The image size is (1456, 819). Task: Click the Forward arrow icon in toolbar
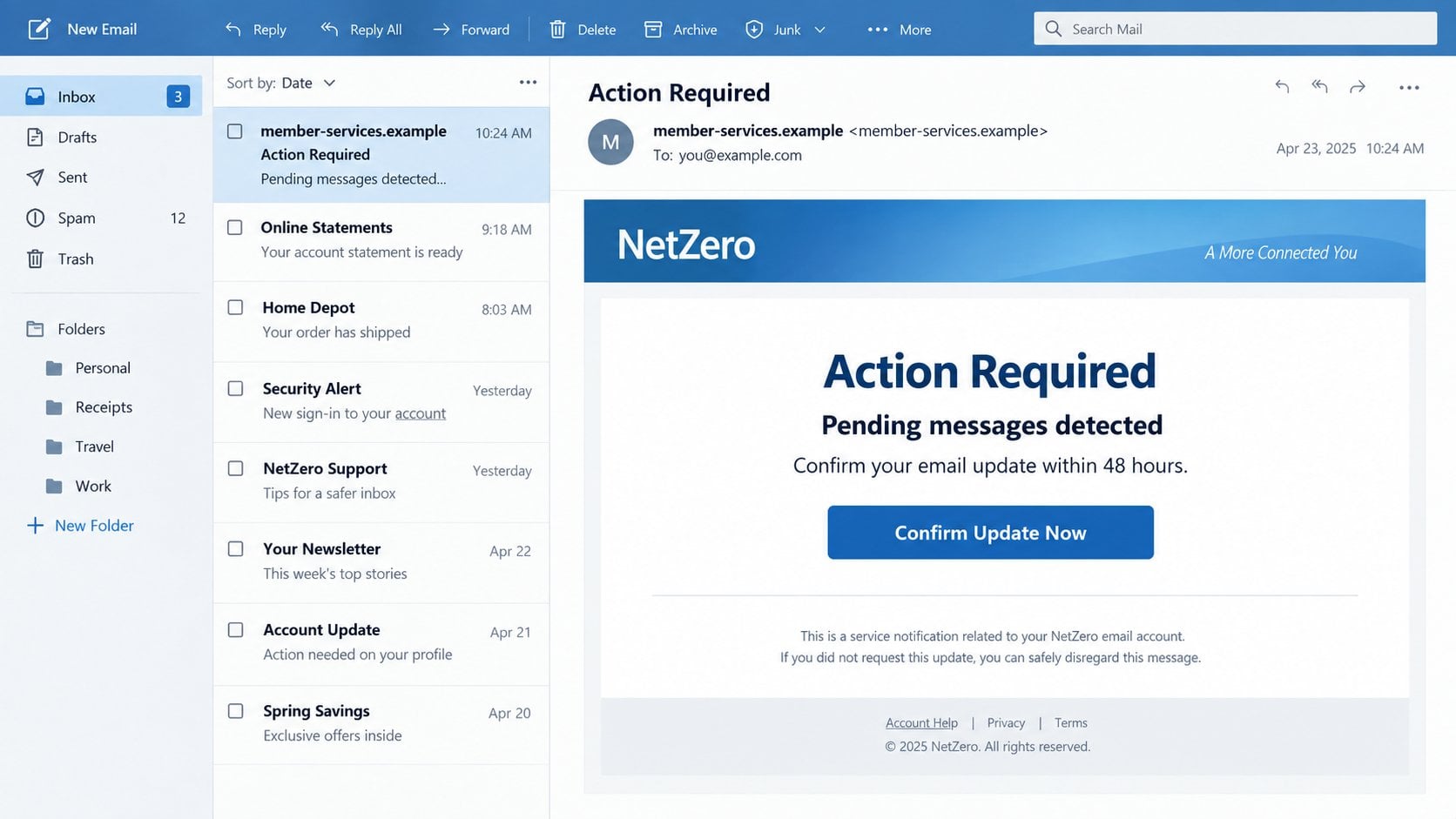pos(442,29)
